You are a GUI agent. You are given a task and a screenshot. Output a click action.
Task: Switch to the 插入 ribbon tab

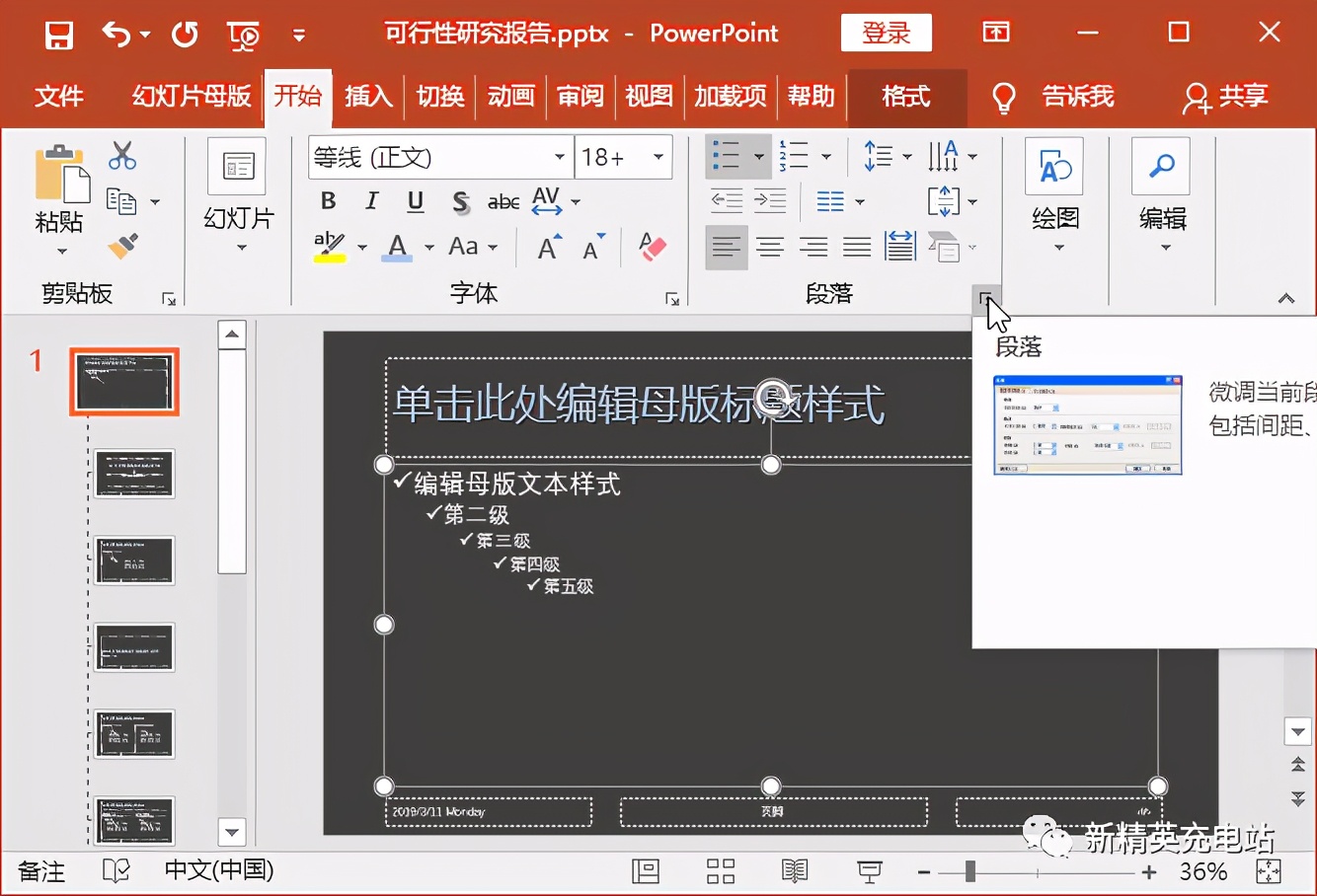click(368, 97)
